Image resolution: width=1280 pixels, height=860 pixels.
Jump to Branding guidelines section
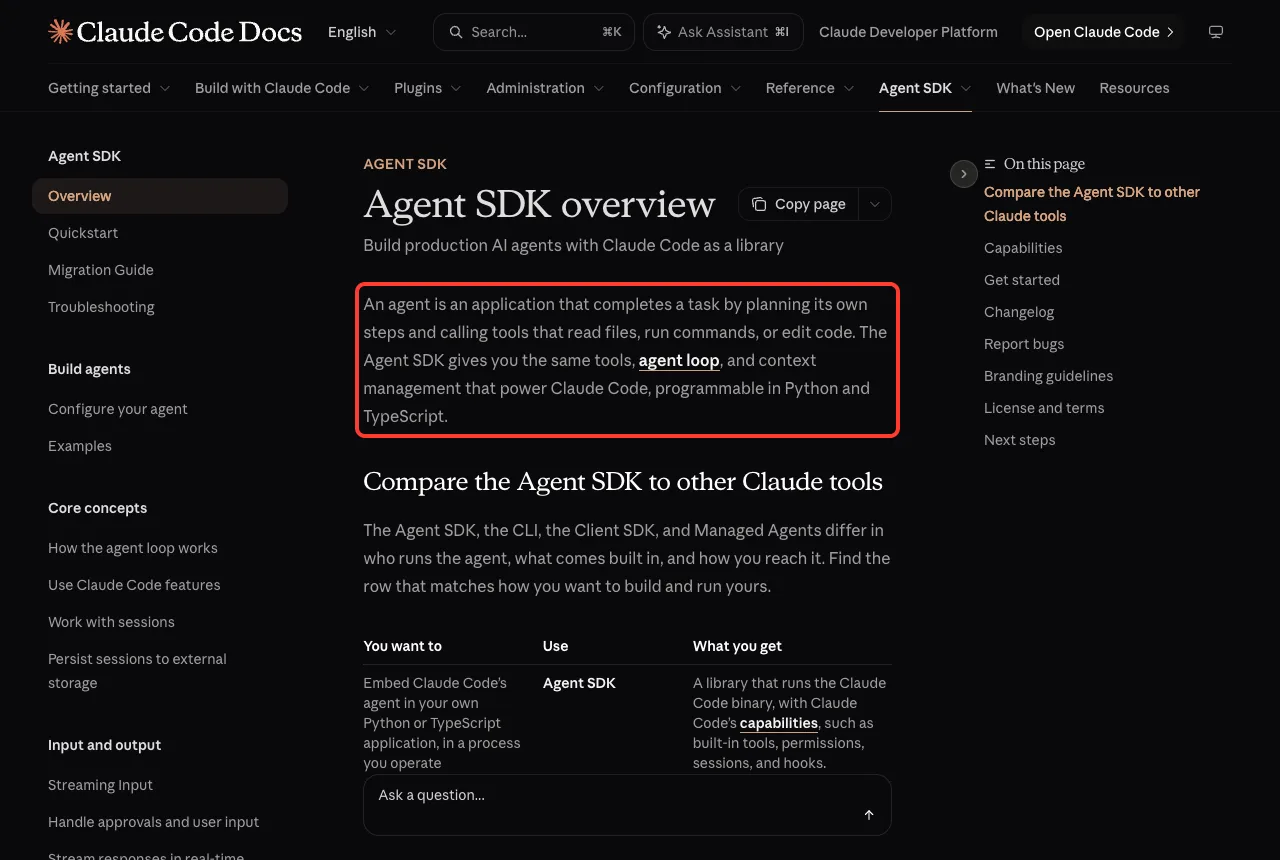pyautogui.click(x=1048, y=376)
